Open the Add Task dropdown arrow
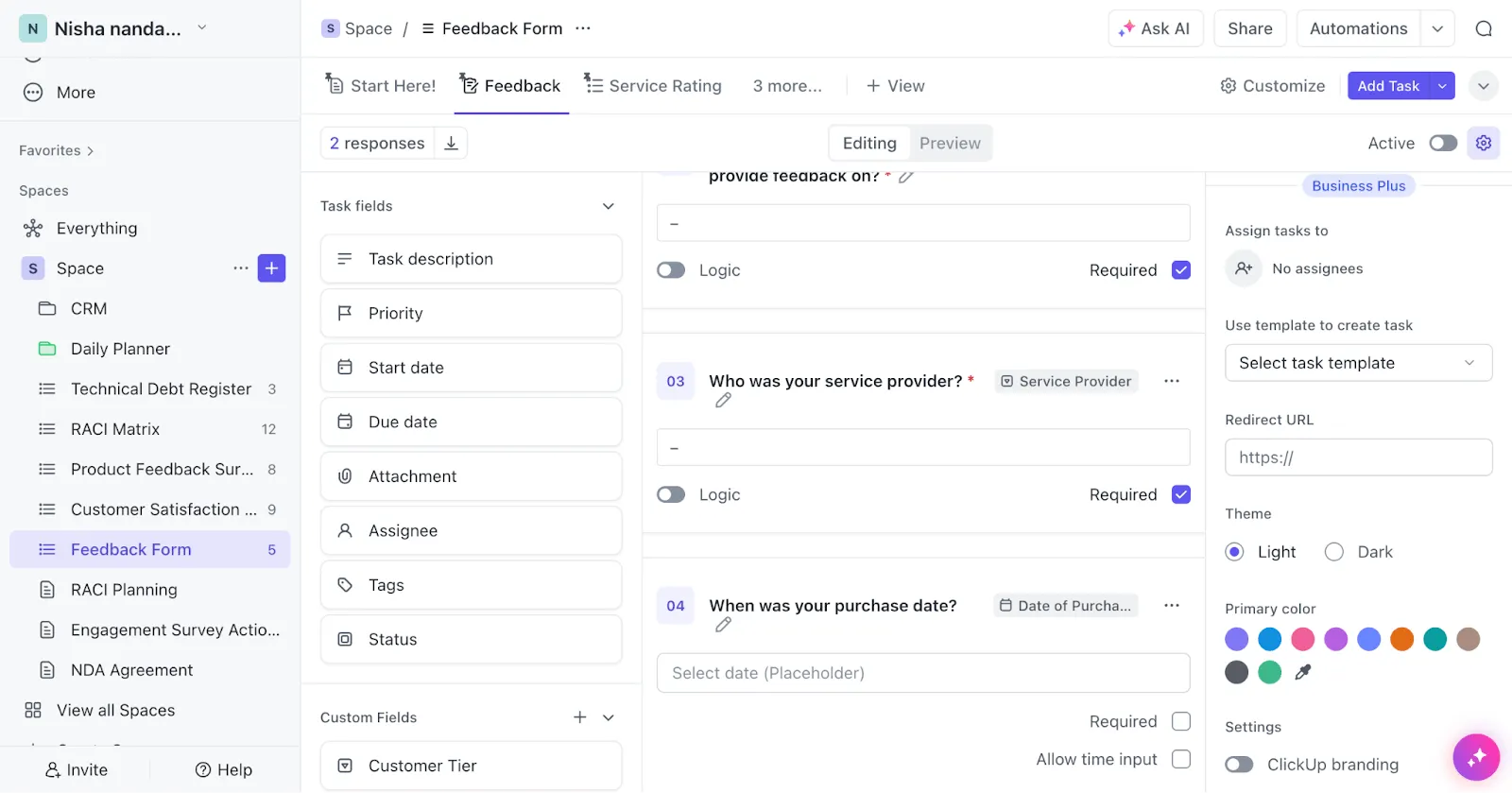 [x=1442, y=86]
